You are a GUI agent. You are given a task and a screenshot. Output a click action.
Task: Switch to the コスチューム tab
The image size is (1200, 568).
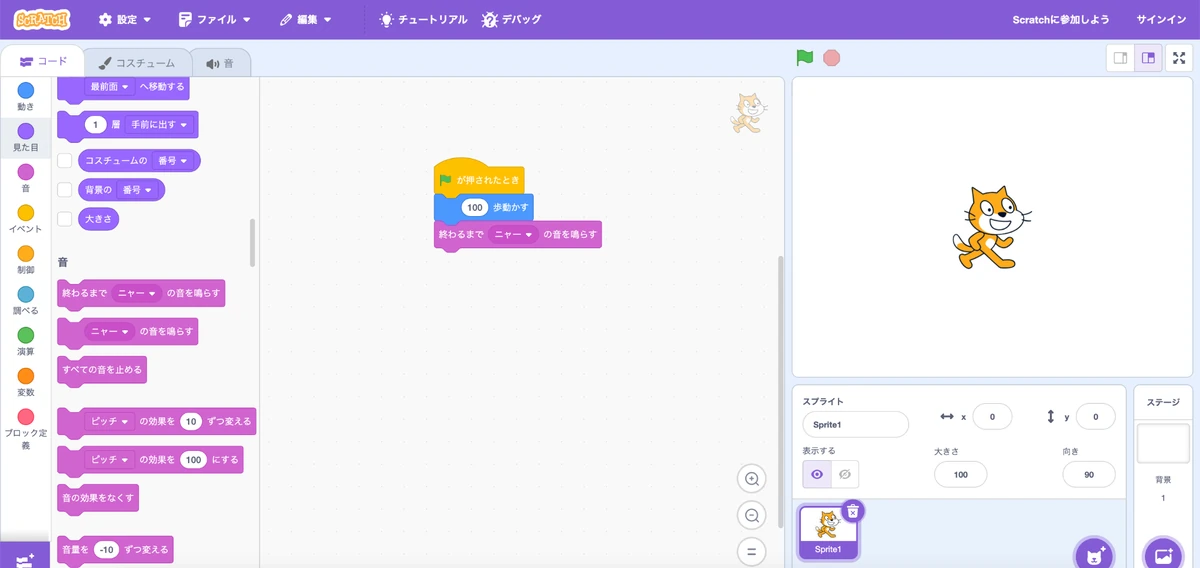pyautogui.click(x=137, y=62)
